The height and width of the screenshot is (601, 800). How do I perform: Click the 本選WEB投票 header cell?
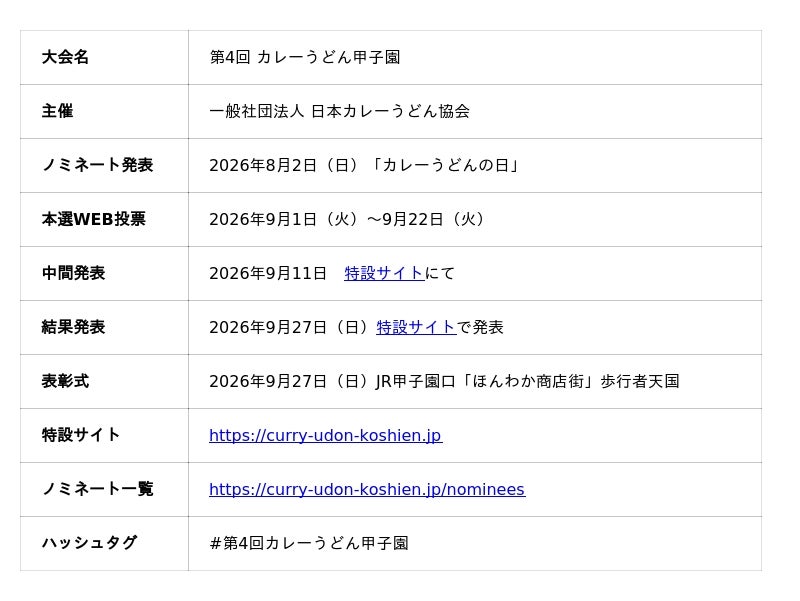point(104,219)
